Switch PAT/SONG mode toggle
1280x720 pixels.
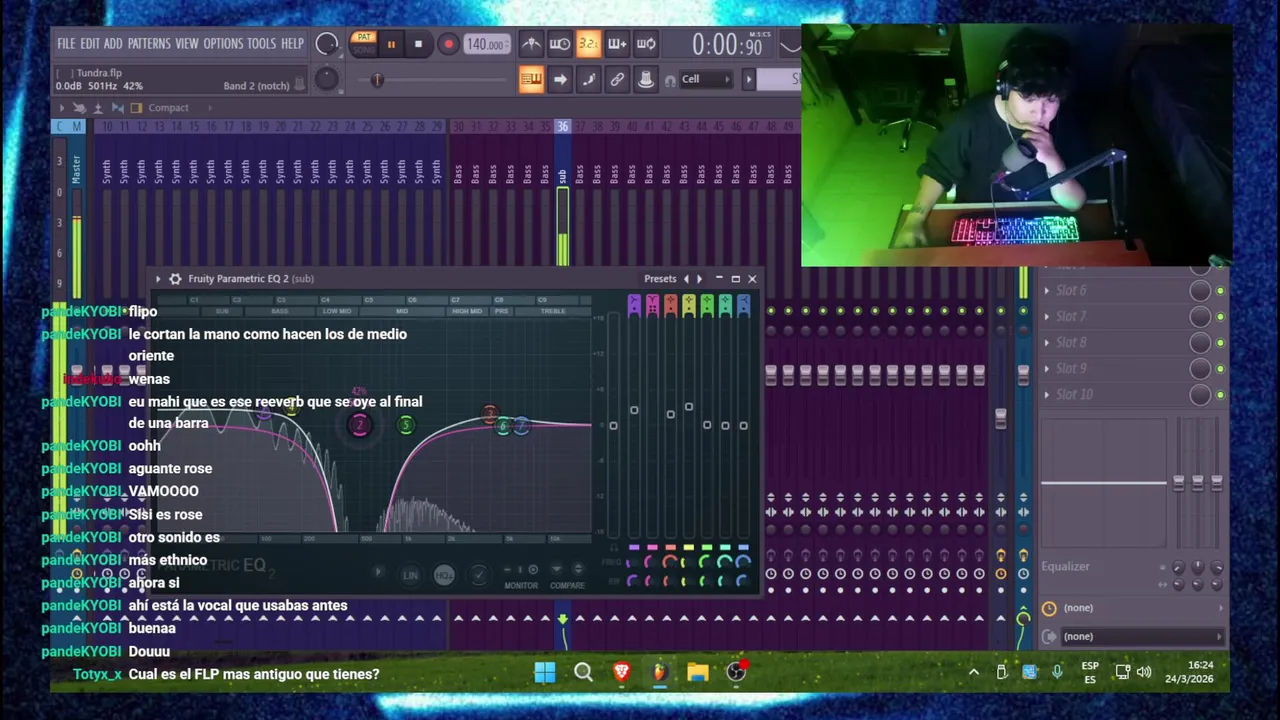[364, 44]
